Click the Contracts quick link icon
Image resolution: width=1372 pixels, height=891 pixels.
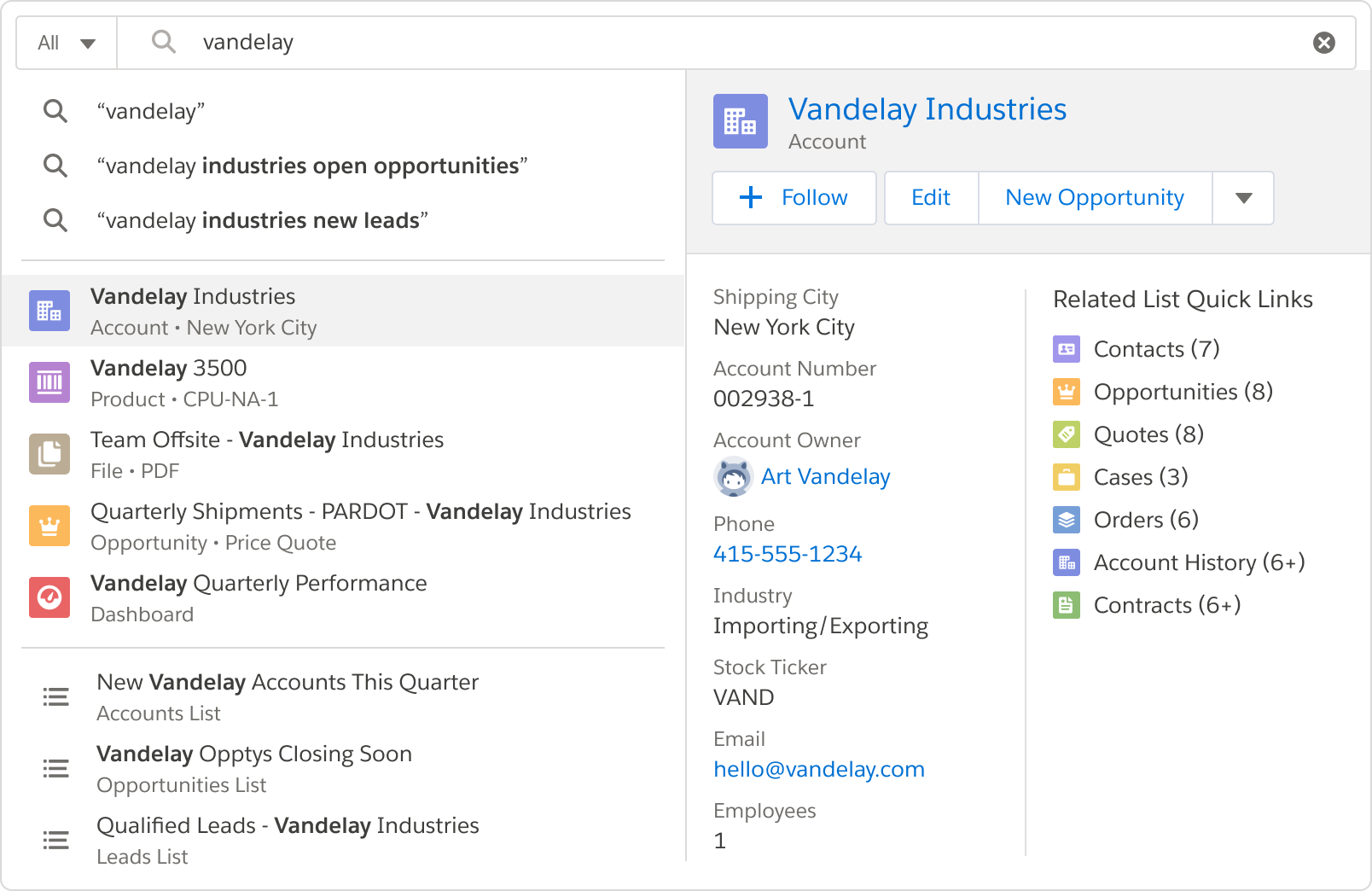(1067, 605)
